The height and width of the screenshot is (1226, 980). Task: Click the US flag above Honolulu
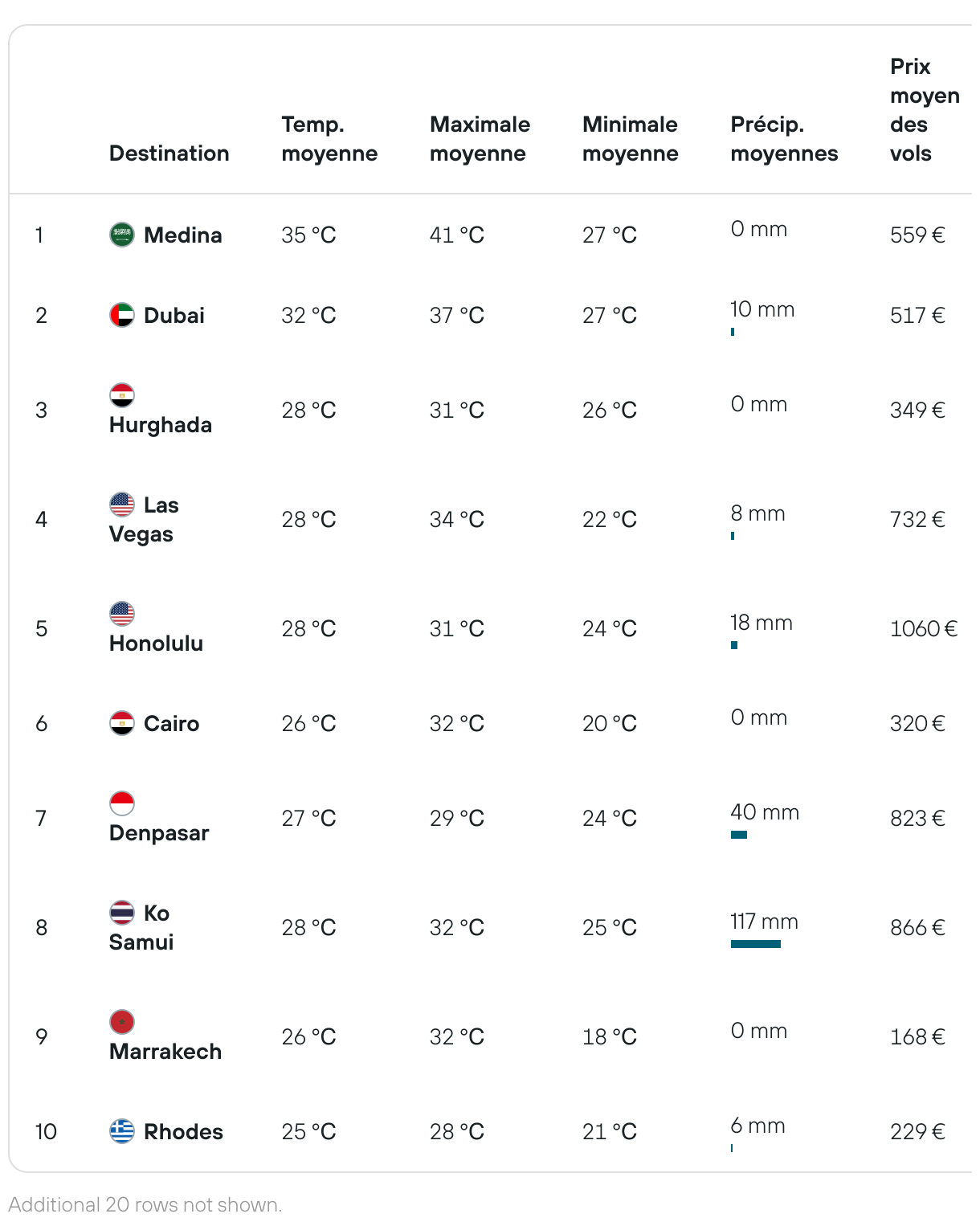click(122, 614)
